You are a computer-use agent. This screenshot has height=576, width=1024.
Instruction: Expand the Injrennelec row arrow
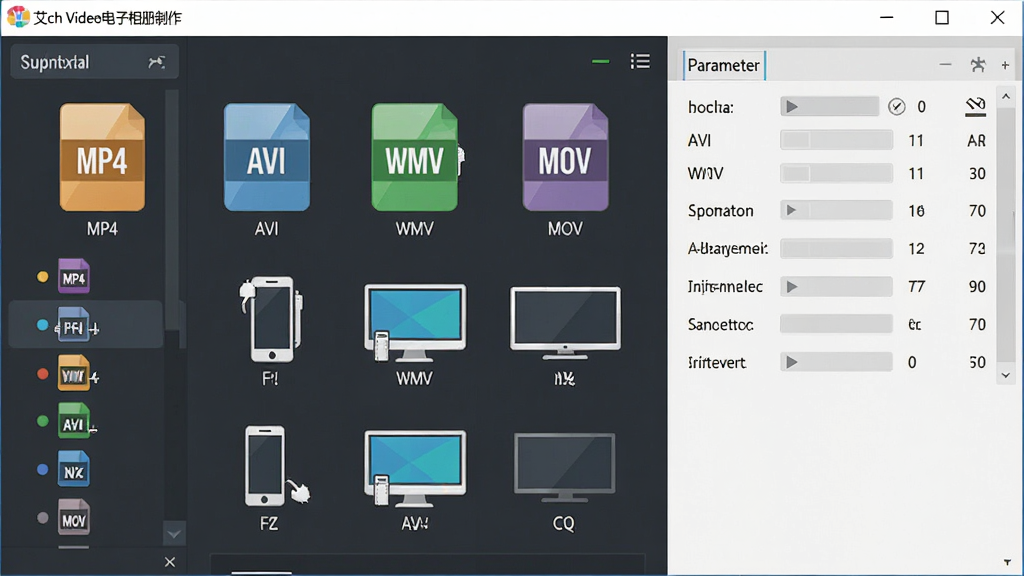[x=792, y=287]
